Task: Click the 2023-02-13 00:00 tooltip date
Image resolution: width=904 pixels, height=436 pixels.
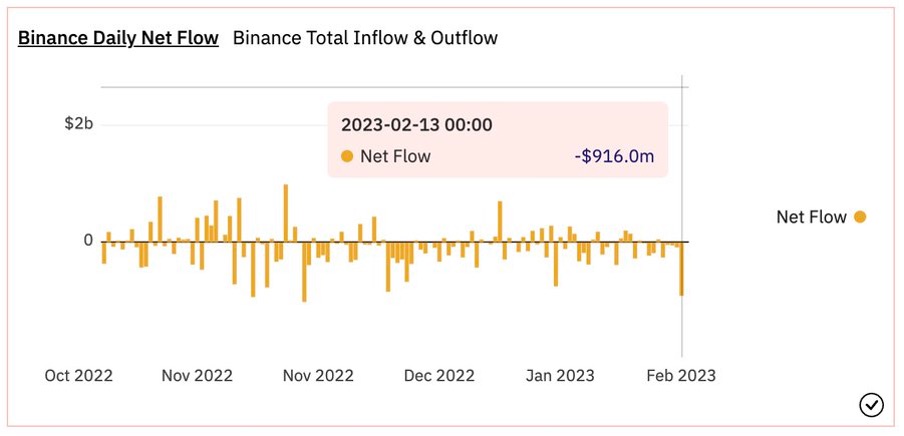Action: coord(417,125)
